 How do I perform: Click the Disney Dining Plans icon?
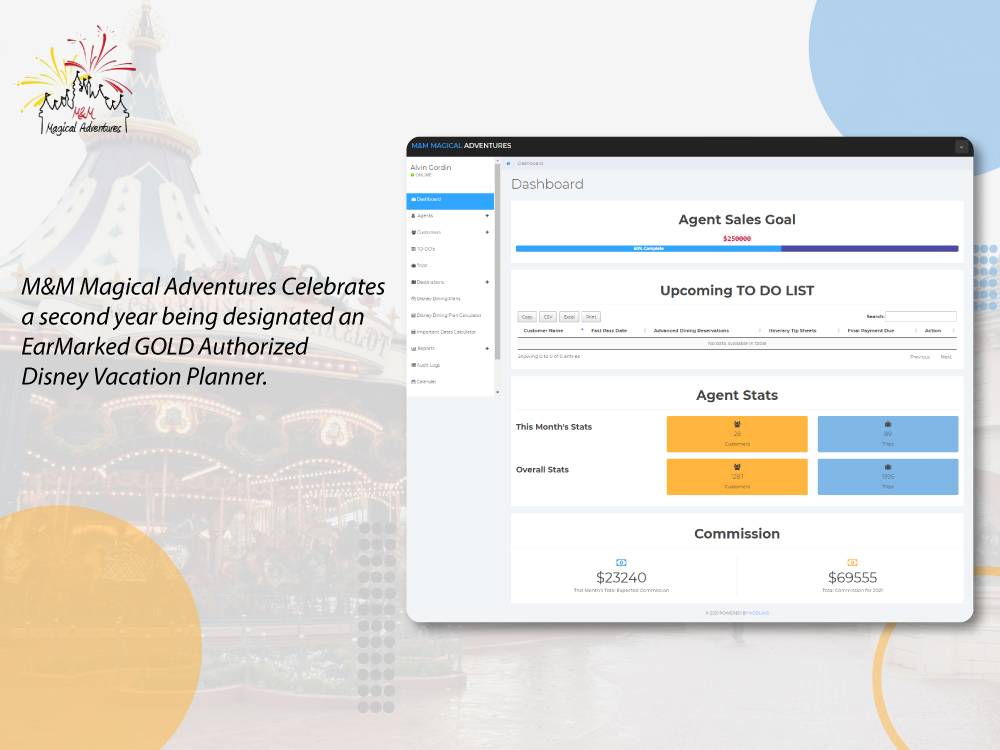point(413,298)
